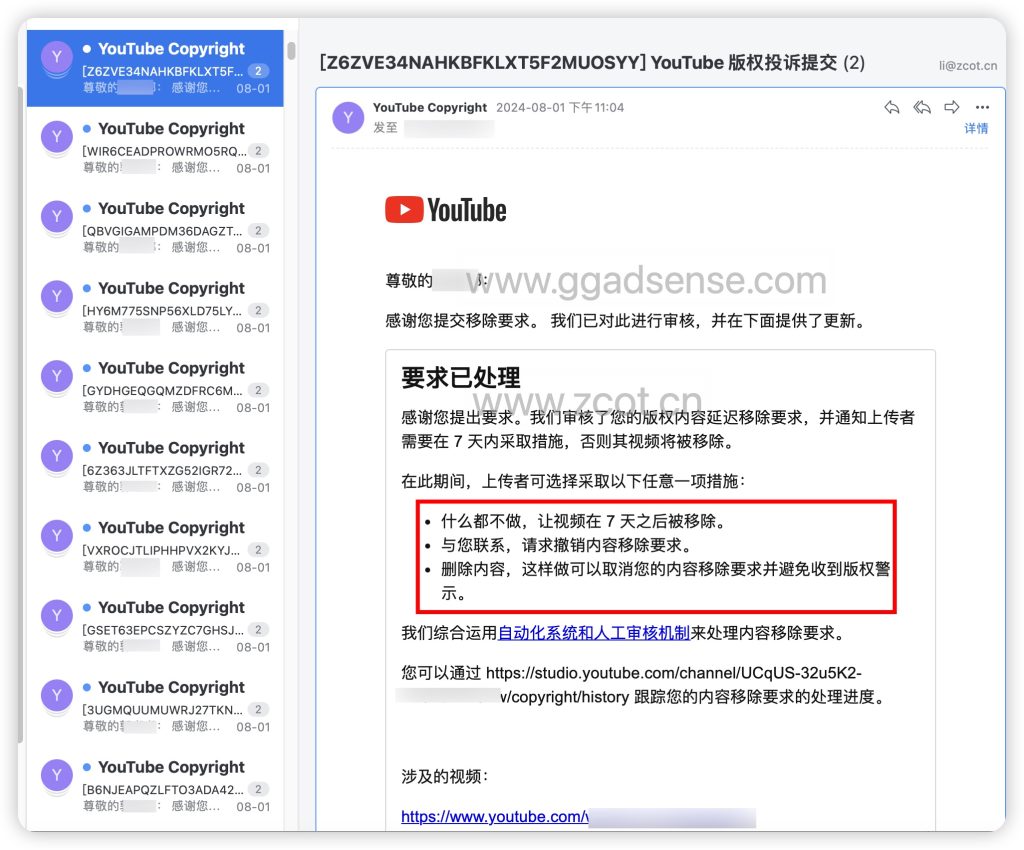1024x850 pixels.
Task: Open the VXROCJTLIPHHPVX2KYJ email subject
Action: pos(162,550)
